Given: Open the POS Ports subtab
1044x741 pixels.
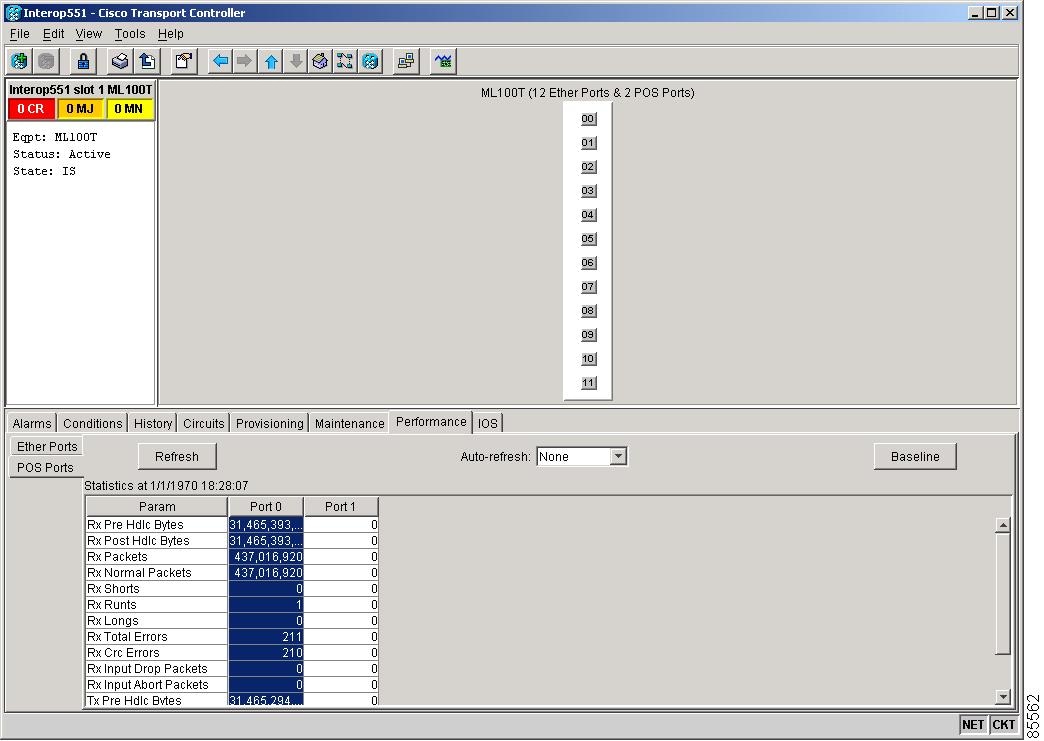Looking at the screenshot, I should coord(45,467).
